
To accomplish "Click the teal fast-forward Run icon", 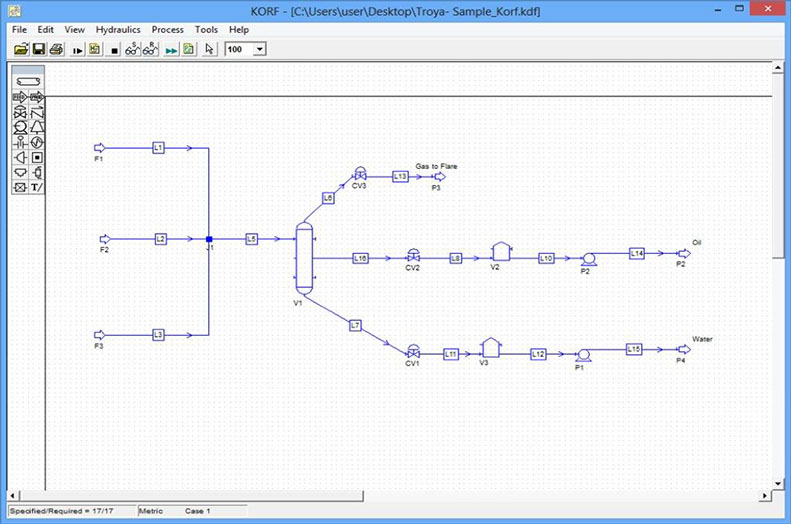I will (171, 49).
